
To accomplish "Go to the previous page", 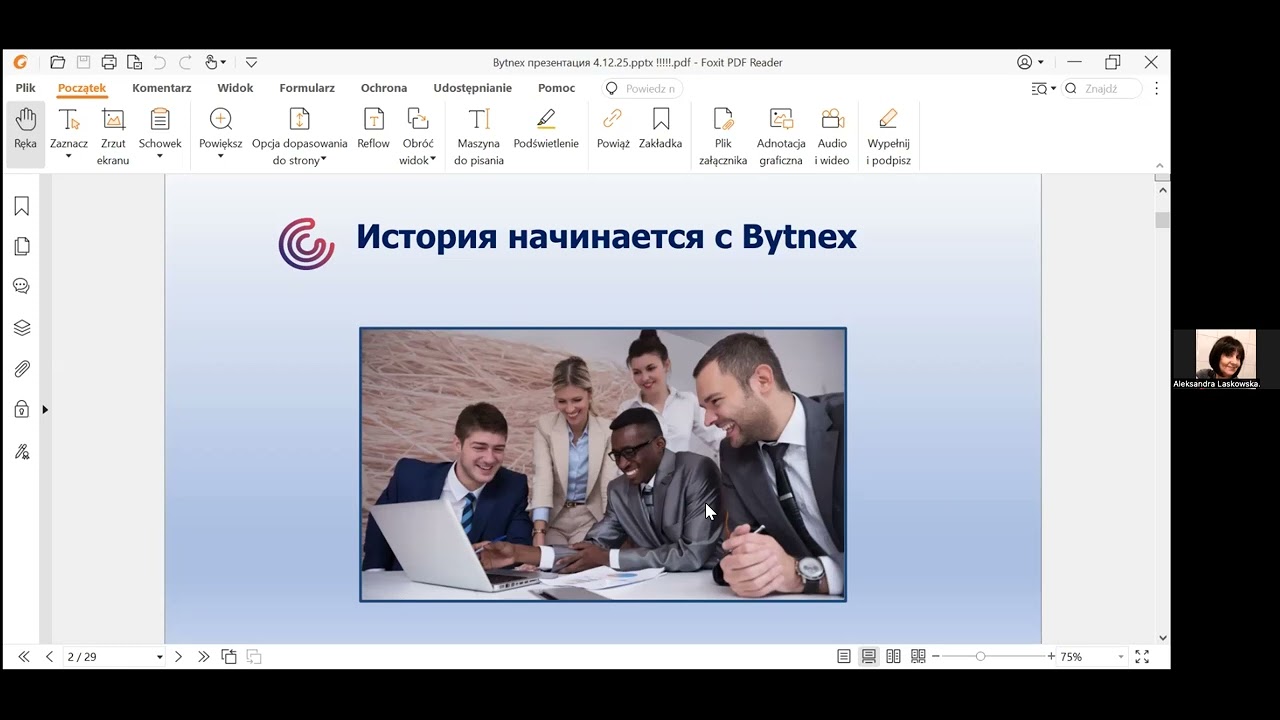I will [x=49, y=657].
